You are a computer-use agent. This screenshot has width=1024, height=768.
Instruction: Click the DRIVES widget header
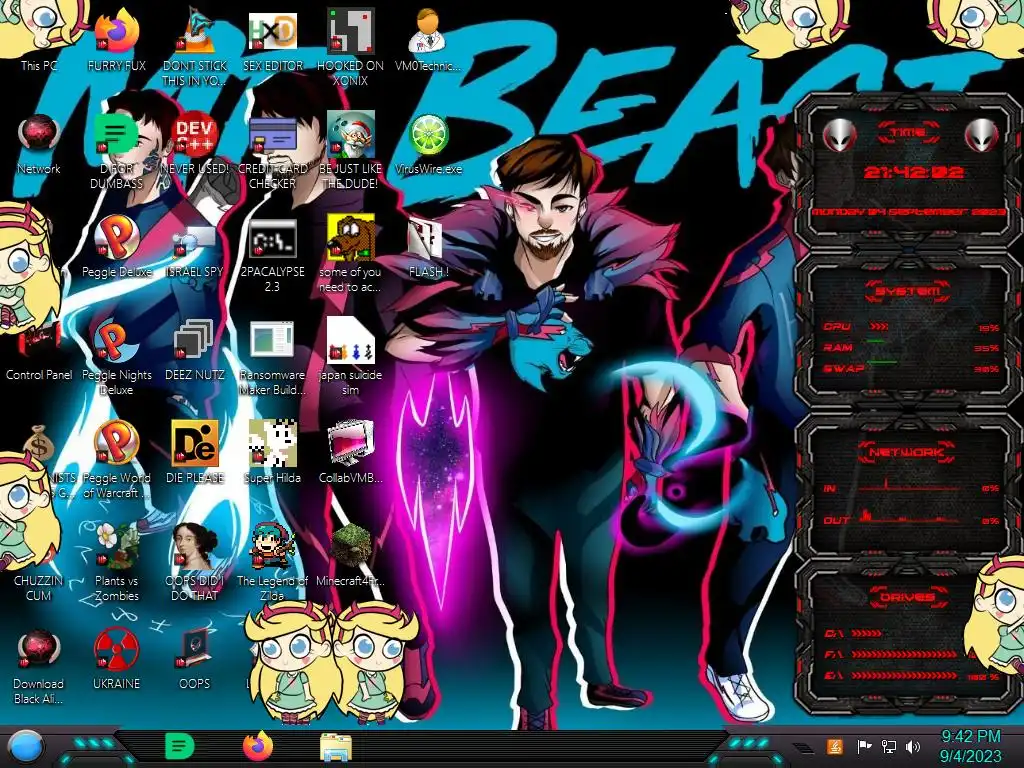click(907, 597)
